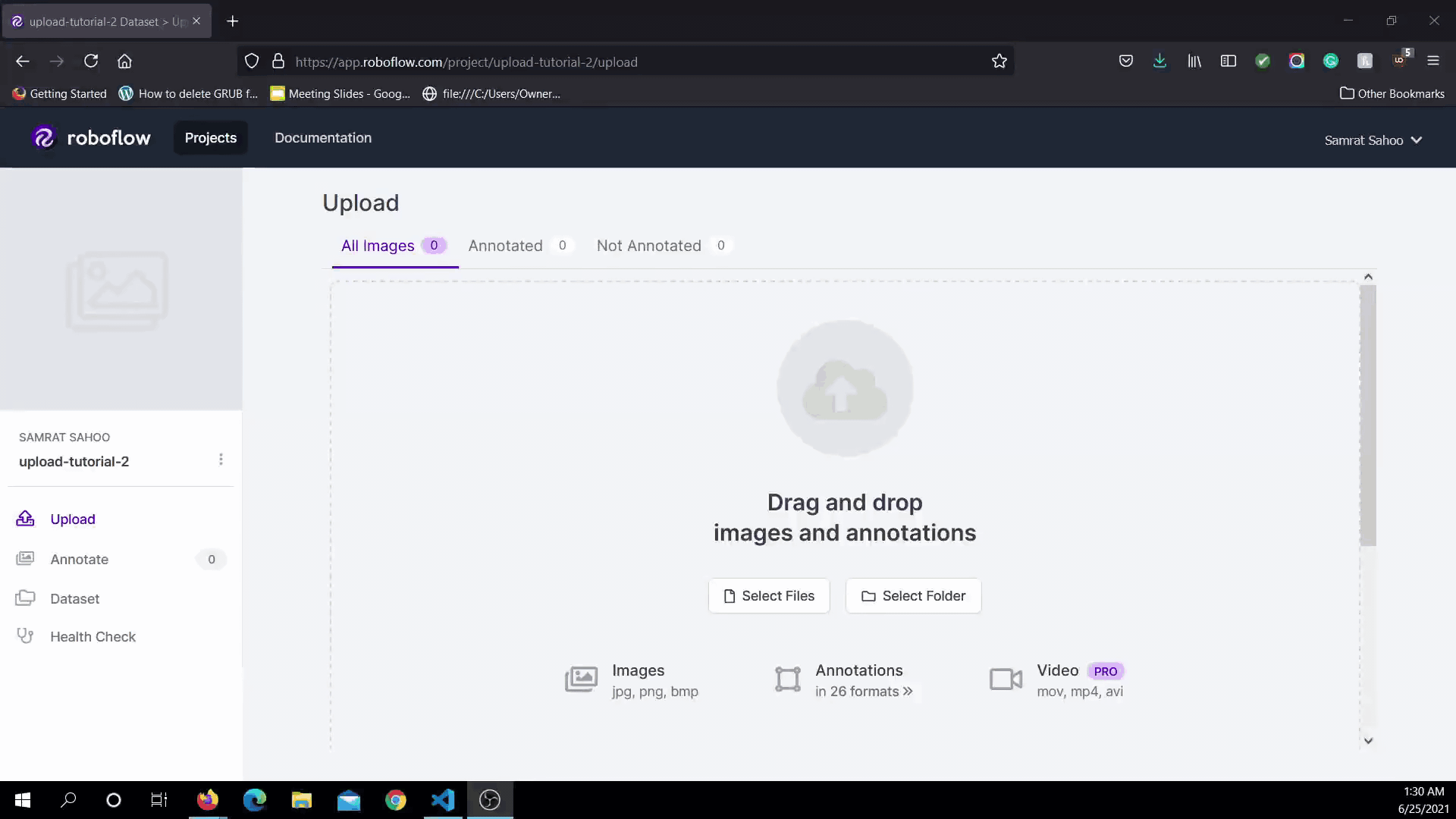
Task: Open Visual Studio Code from the taskbar
Action: 443,800
